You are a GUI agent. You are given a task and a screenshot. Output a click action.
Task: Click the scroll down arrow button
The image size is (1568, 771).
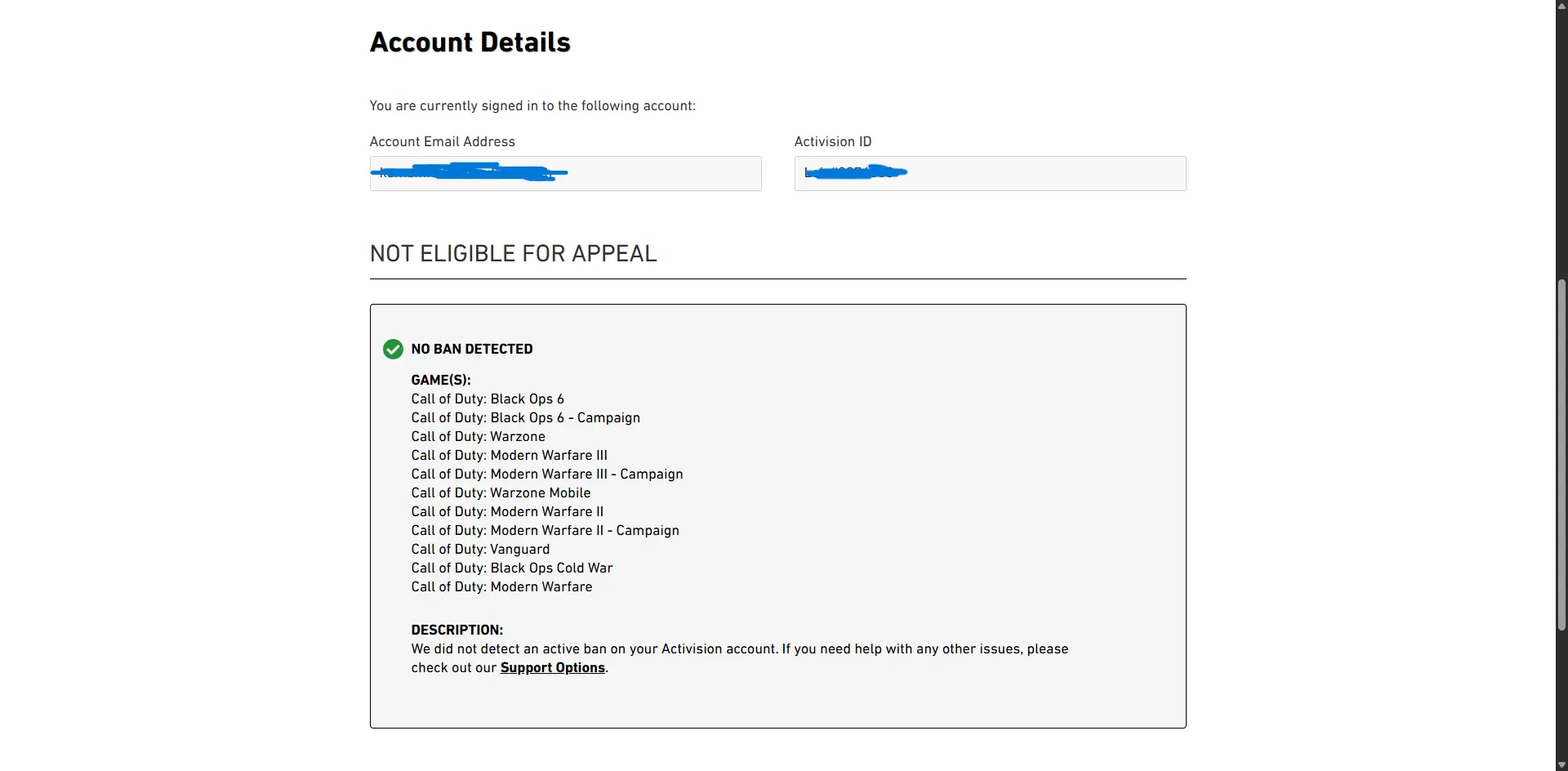coord(1561,765)
